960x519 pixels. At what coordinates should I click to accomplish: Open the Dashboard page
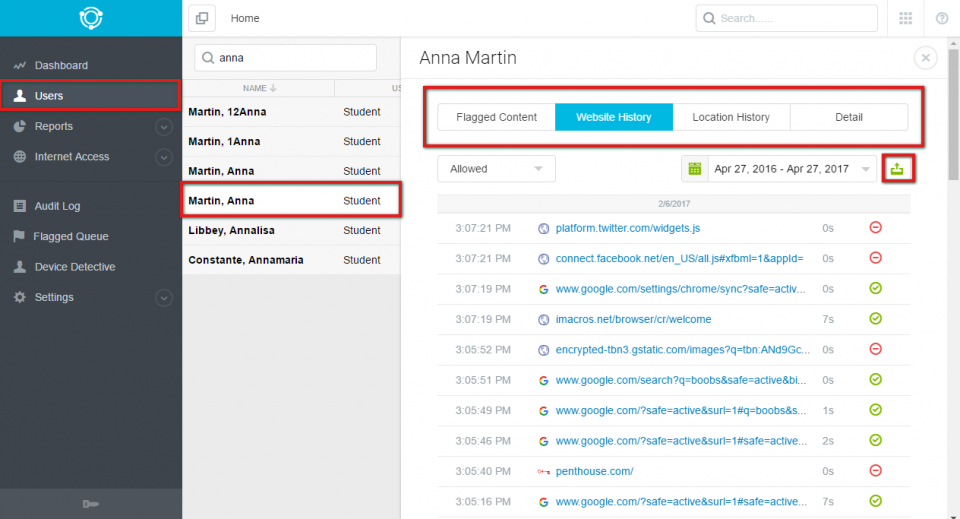(x=61, y=65)
